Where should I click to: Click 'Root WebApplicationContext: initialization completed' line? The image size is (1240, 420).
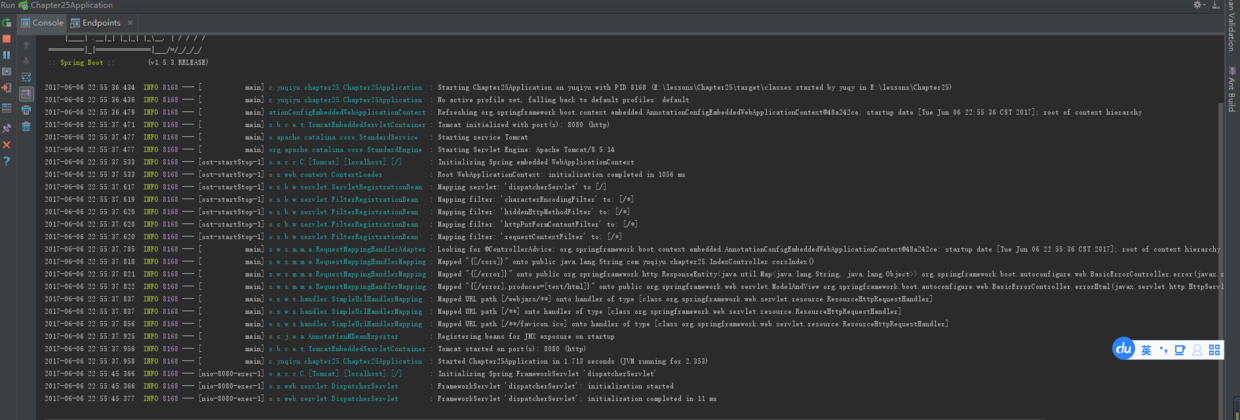(x=561, y=174)
